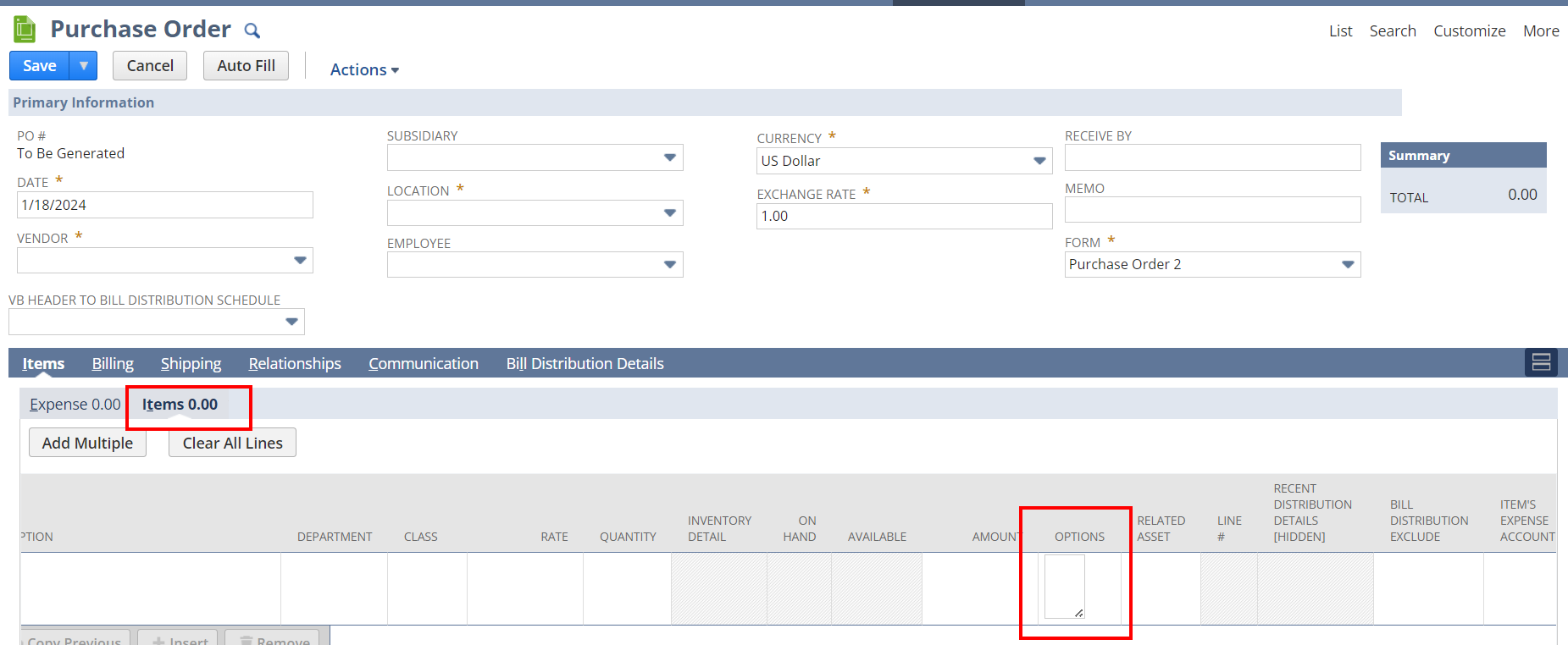Image resolution: width=1568 pixels, height=645 pixels.
Task: Toggle the subtab layout icon
Action: tap(1541, 362)
